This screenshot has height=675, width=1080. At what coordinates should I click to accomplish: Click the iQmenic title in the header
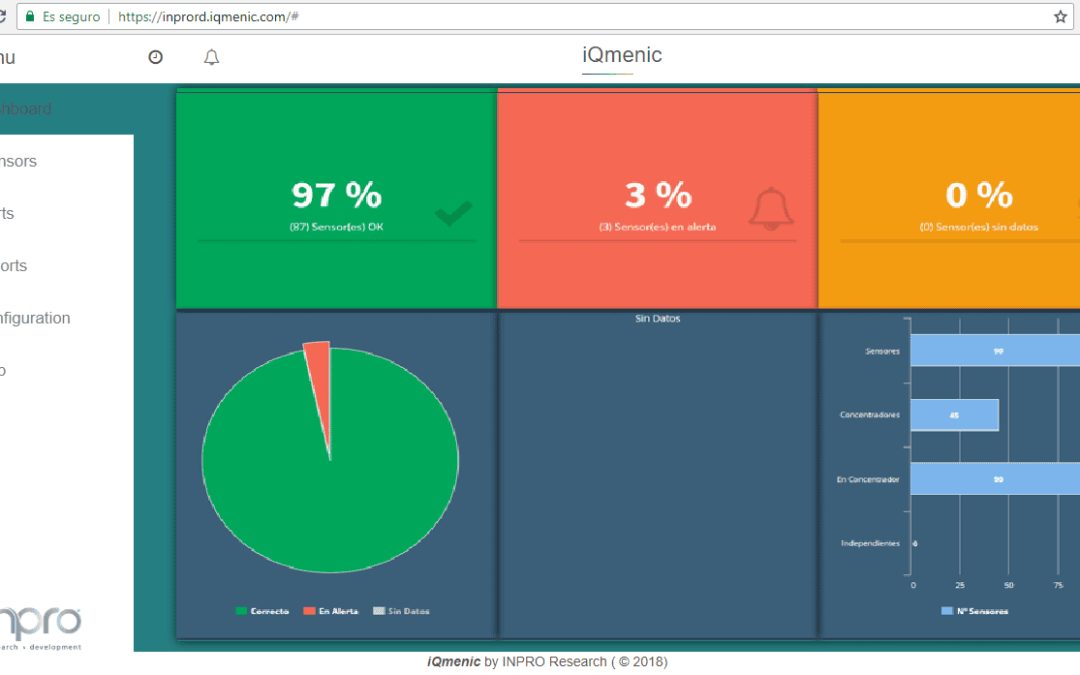pos(622,55)
